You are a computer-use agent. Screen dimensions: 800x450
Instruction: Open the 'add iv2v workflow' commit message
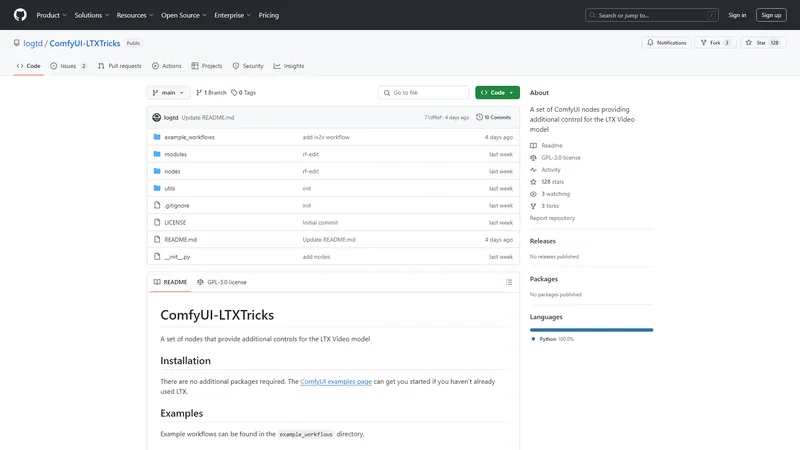326,137
